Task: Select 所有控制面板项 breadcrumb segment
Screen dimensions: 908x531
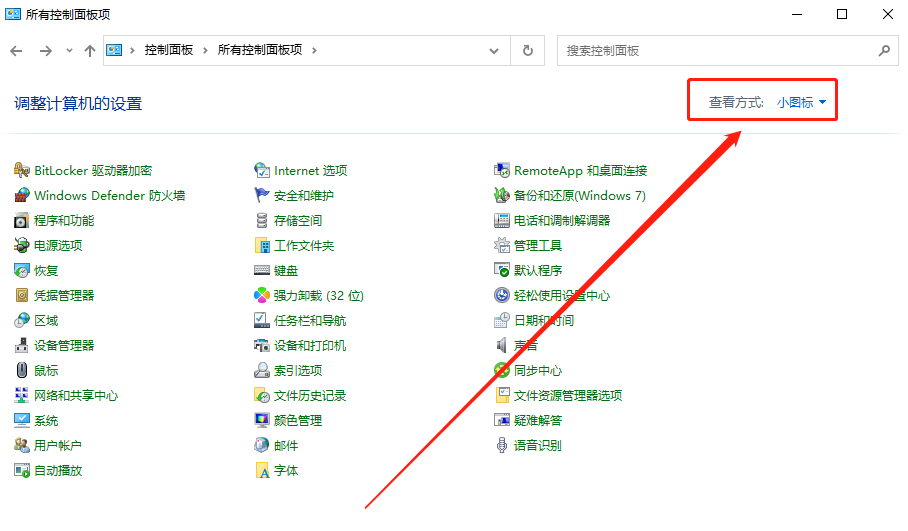Action: pos(260,50)
